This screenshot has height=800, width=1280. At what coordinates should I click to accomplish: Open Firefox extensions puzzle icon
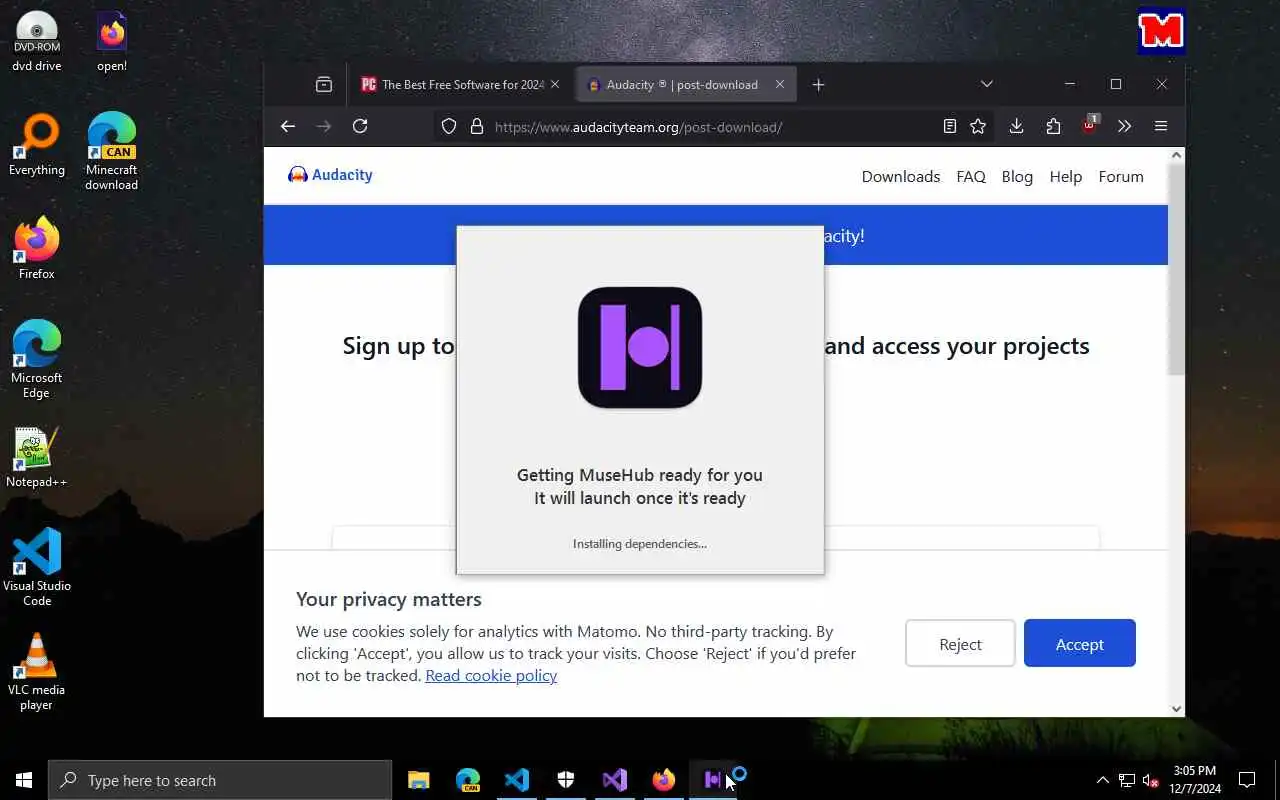[1053, 126]
